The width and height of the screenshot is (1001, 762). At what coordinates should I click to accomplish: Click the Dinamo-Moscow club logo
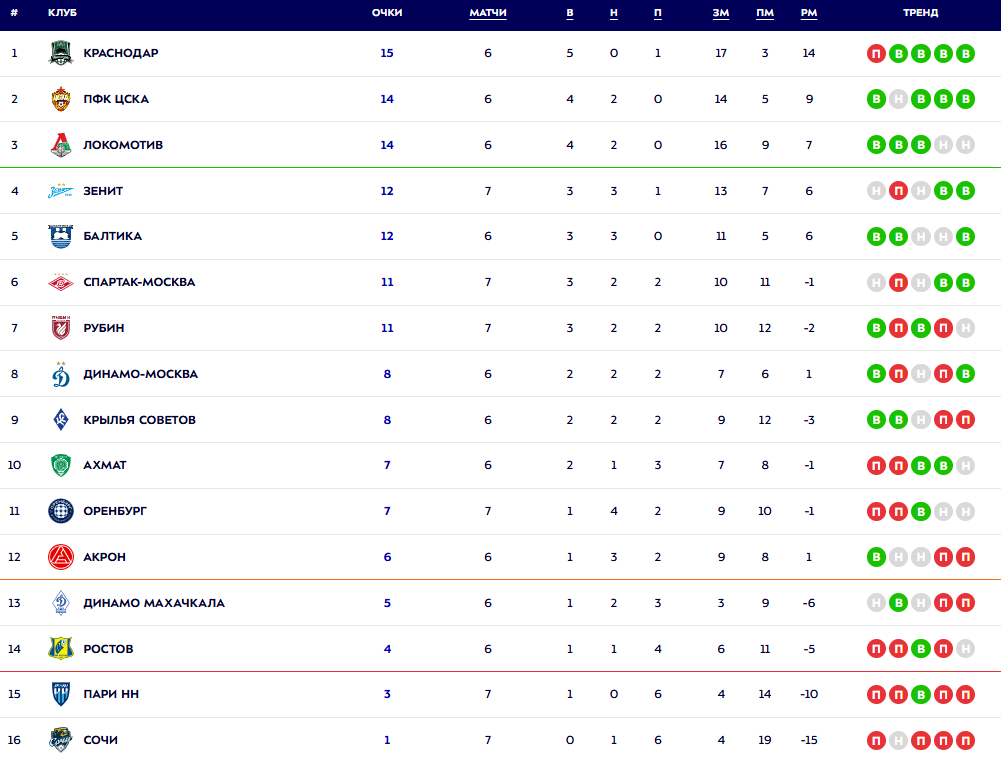point(61,374)
